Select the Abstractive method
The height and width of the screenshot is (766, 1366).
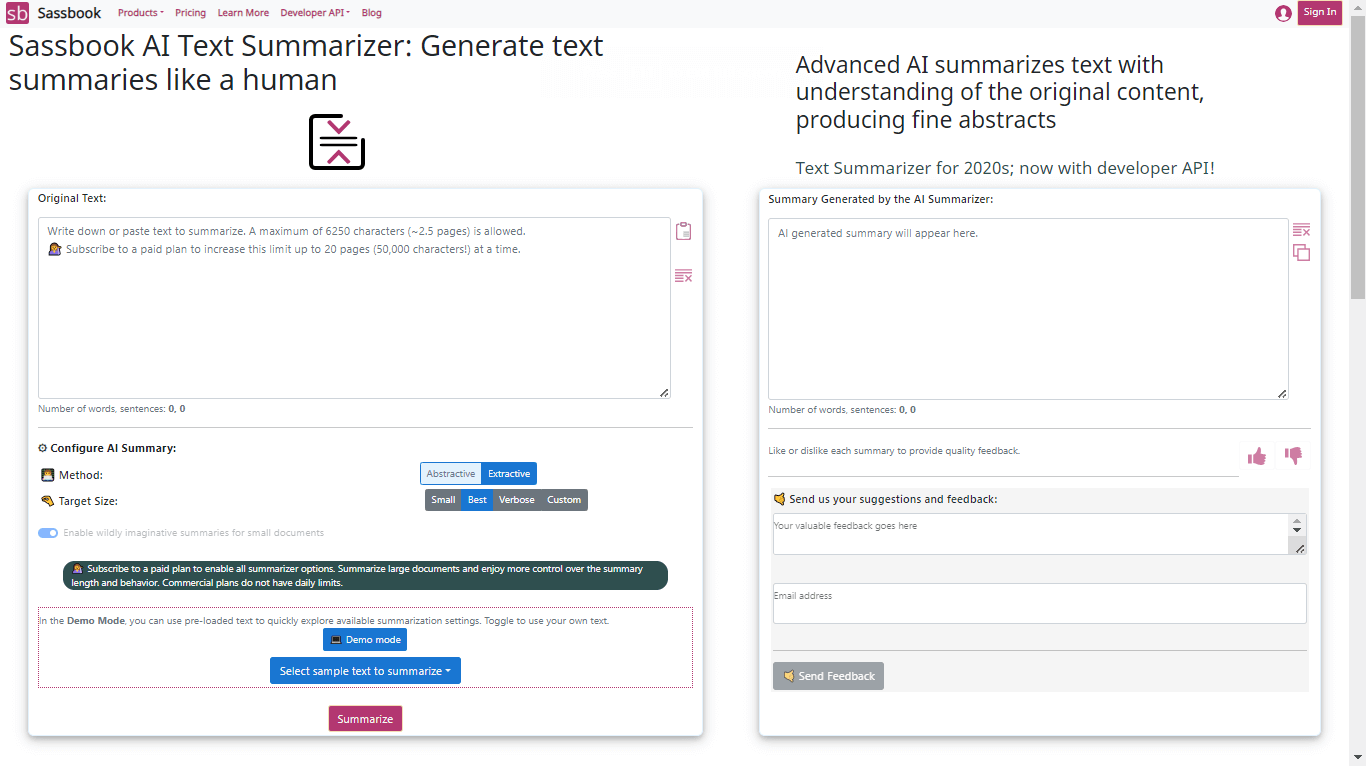(x=451, y=474)
